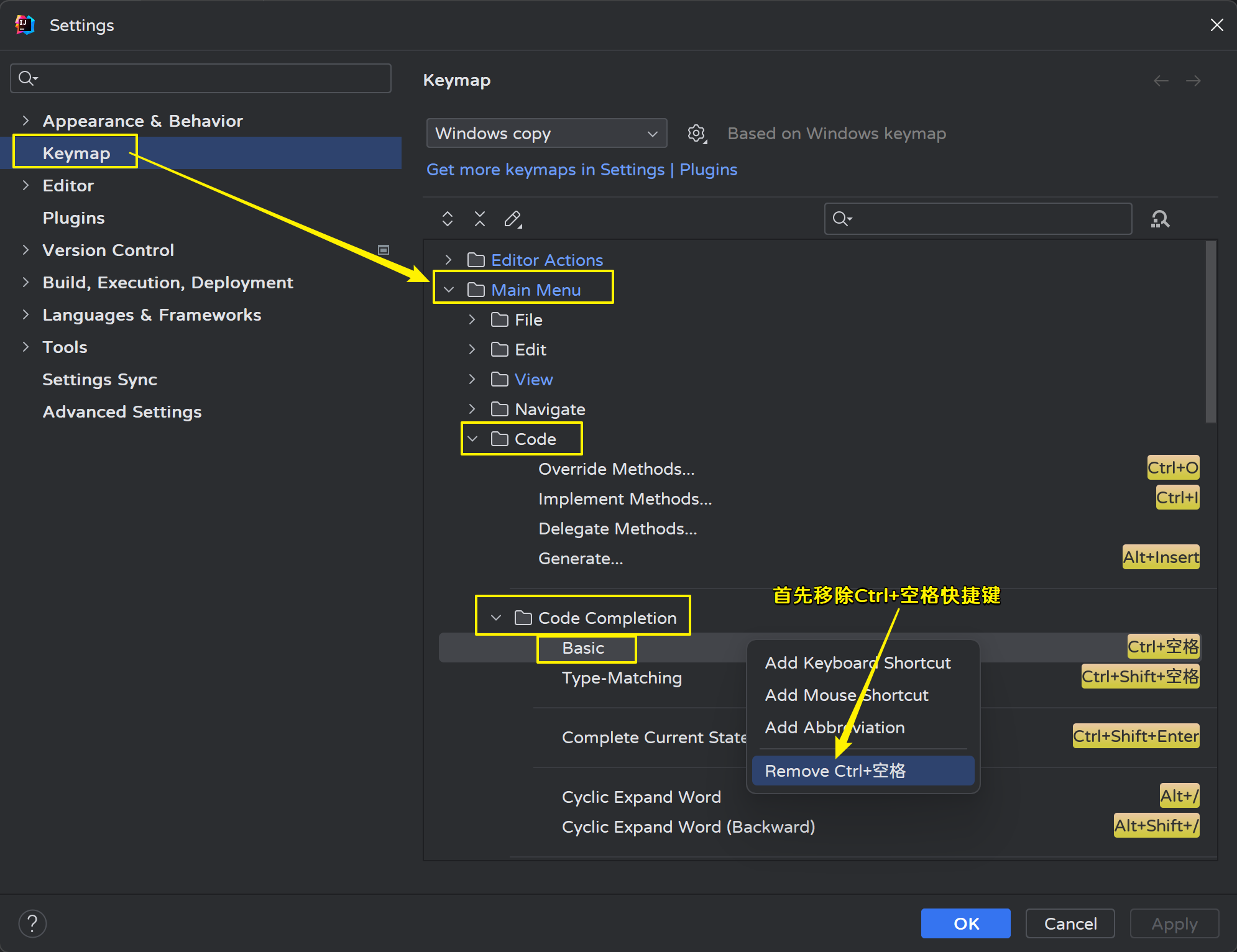Expand the Navigate menu folder

(472, 409)
